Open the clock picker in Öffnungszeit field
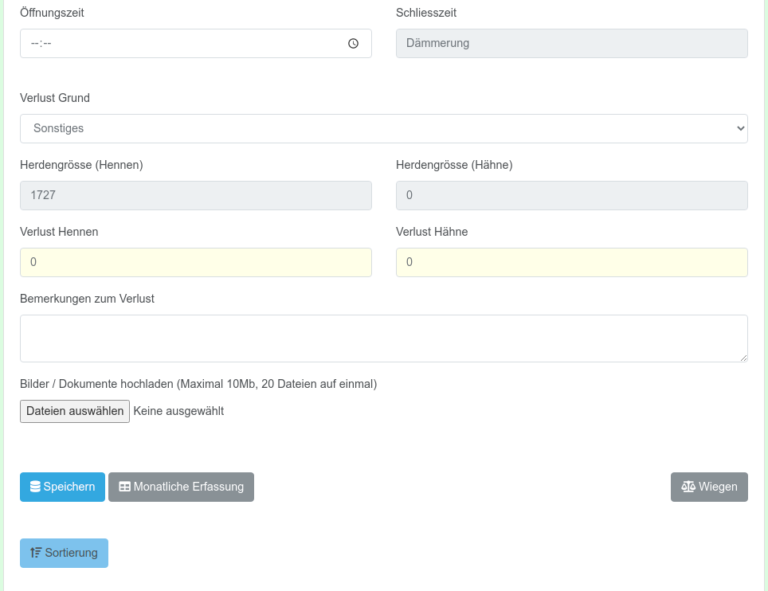This screenshot has width=768, height=591. click(x=353, y=44)
